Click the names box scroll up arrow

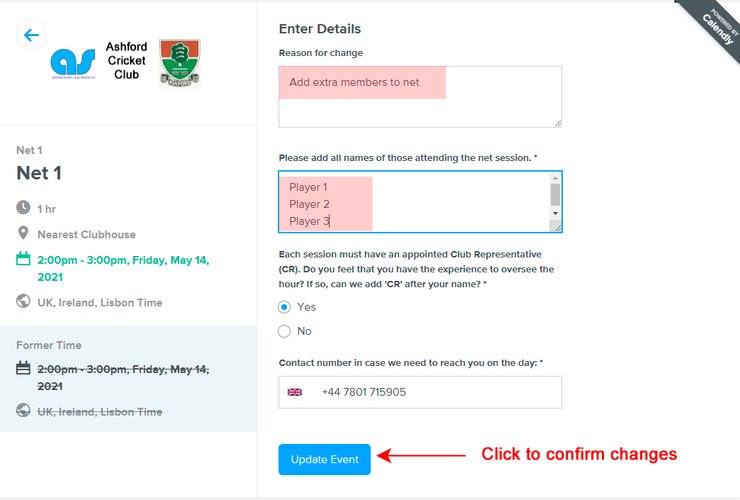555,181
